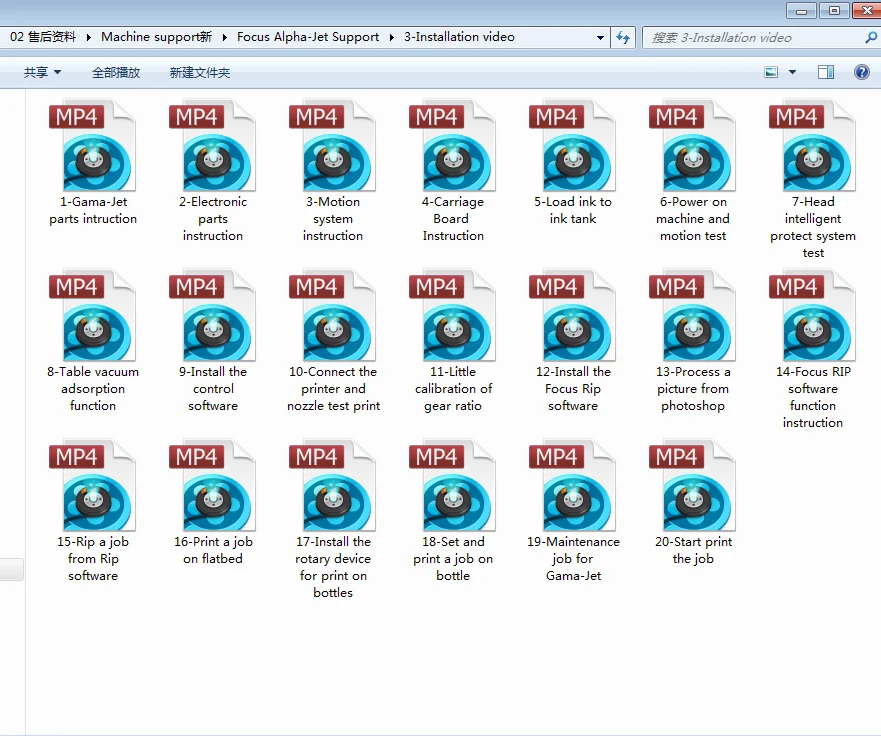Click the label '16-Print a job on flatbed'
This screenshot has width=881, height=736.
click(x=213, y=550)
